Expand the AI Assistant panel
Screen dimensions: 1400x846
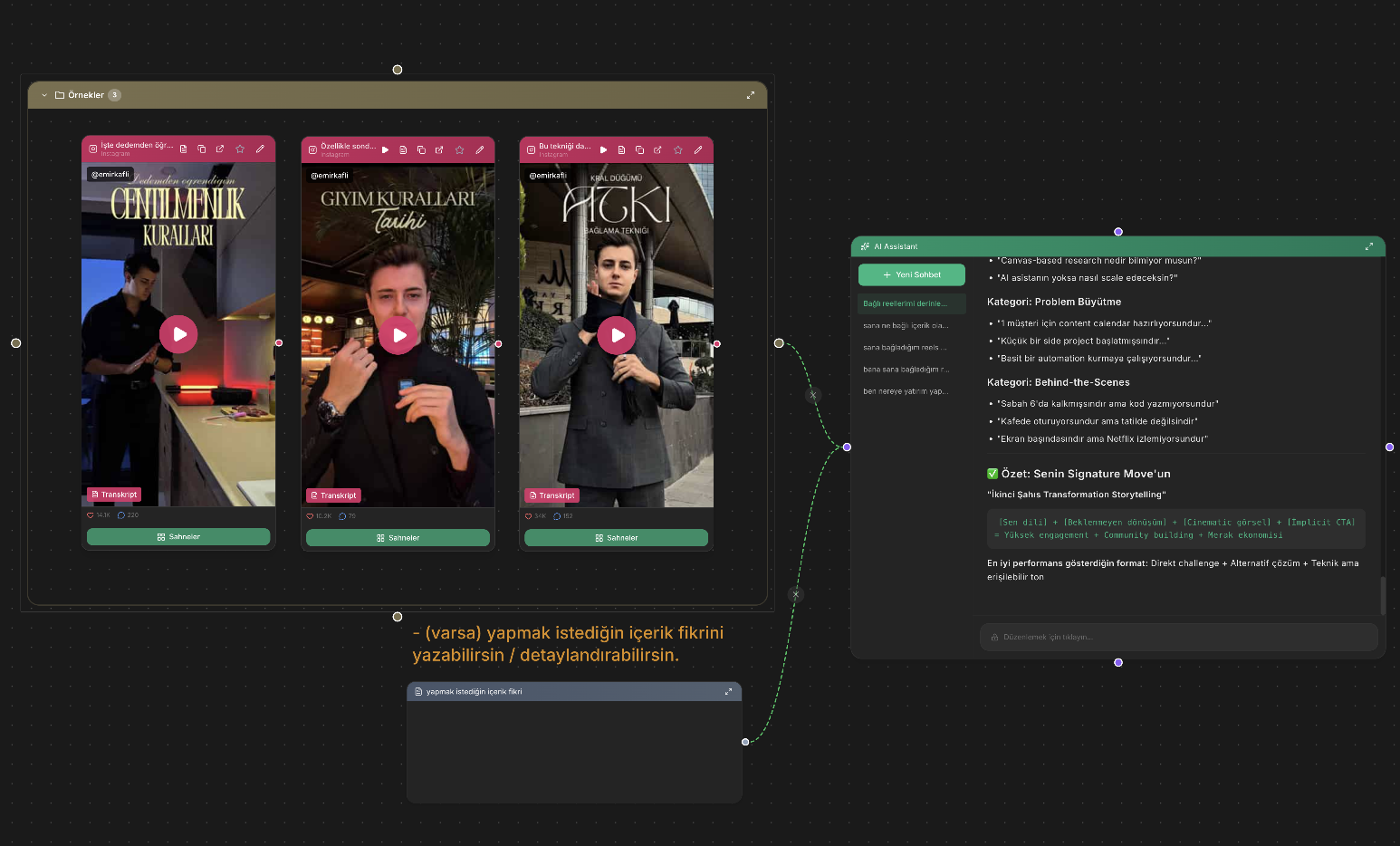pyautogui.click(x=1368, y=246)
